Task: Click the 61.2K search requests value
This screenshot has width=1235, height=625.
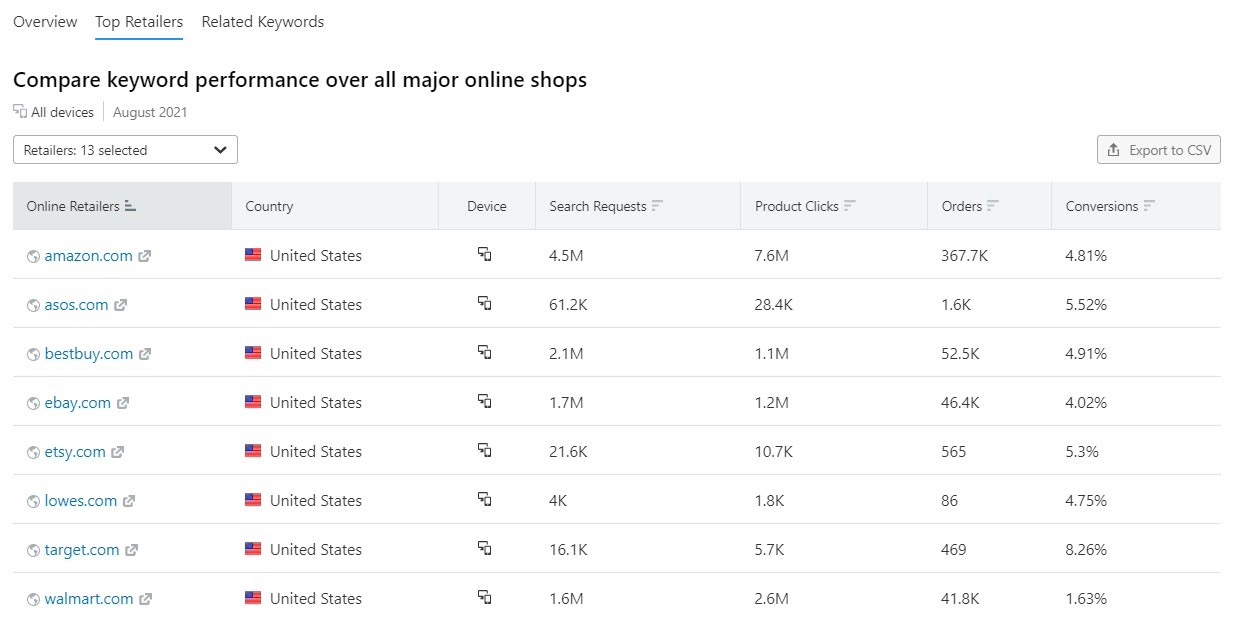Action: [x=569, y=305]
